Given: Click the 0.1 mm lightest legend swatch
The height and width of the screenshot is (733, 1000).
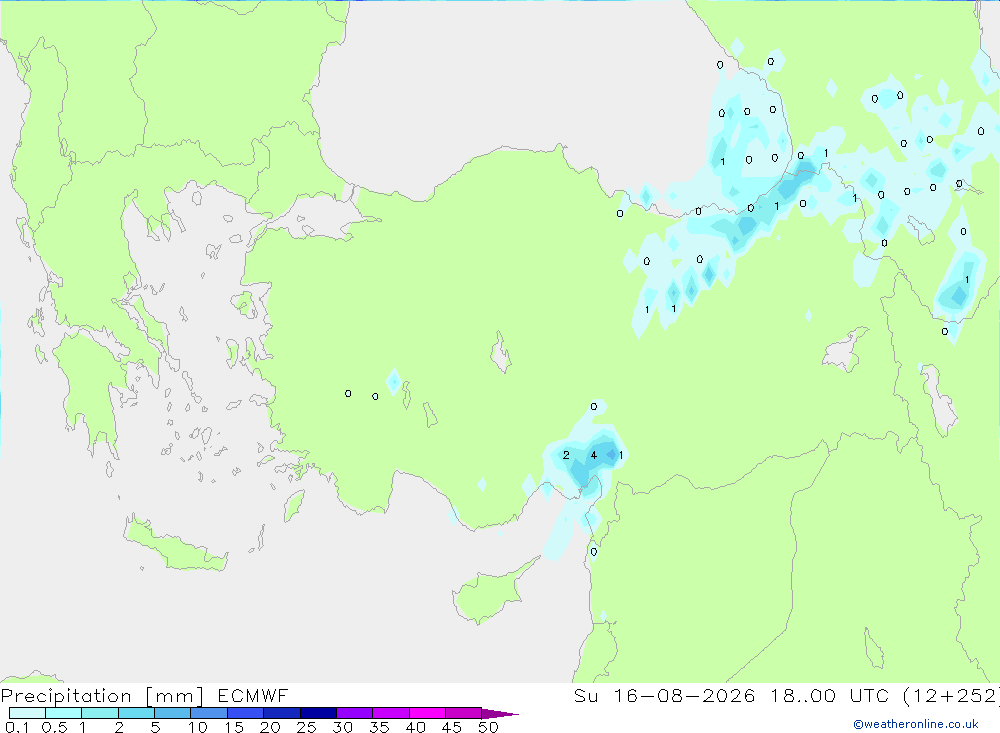Looking at the screenshot, I should pos(27,713).
